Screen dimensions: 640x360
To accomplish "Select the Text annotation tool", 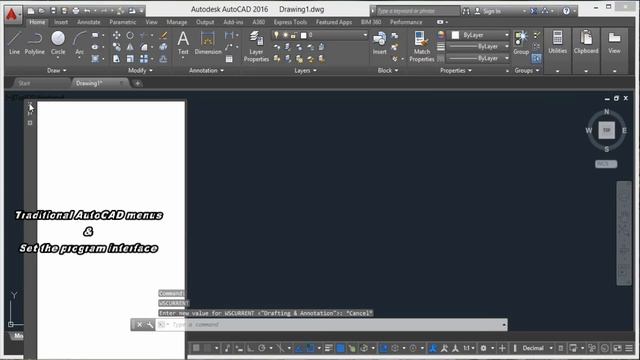I will coord(183,43).
